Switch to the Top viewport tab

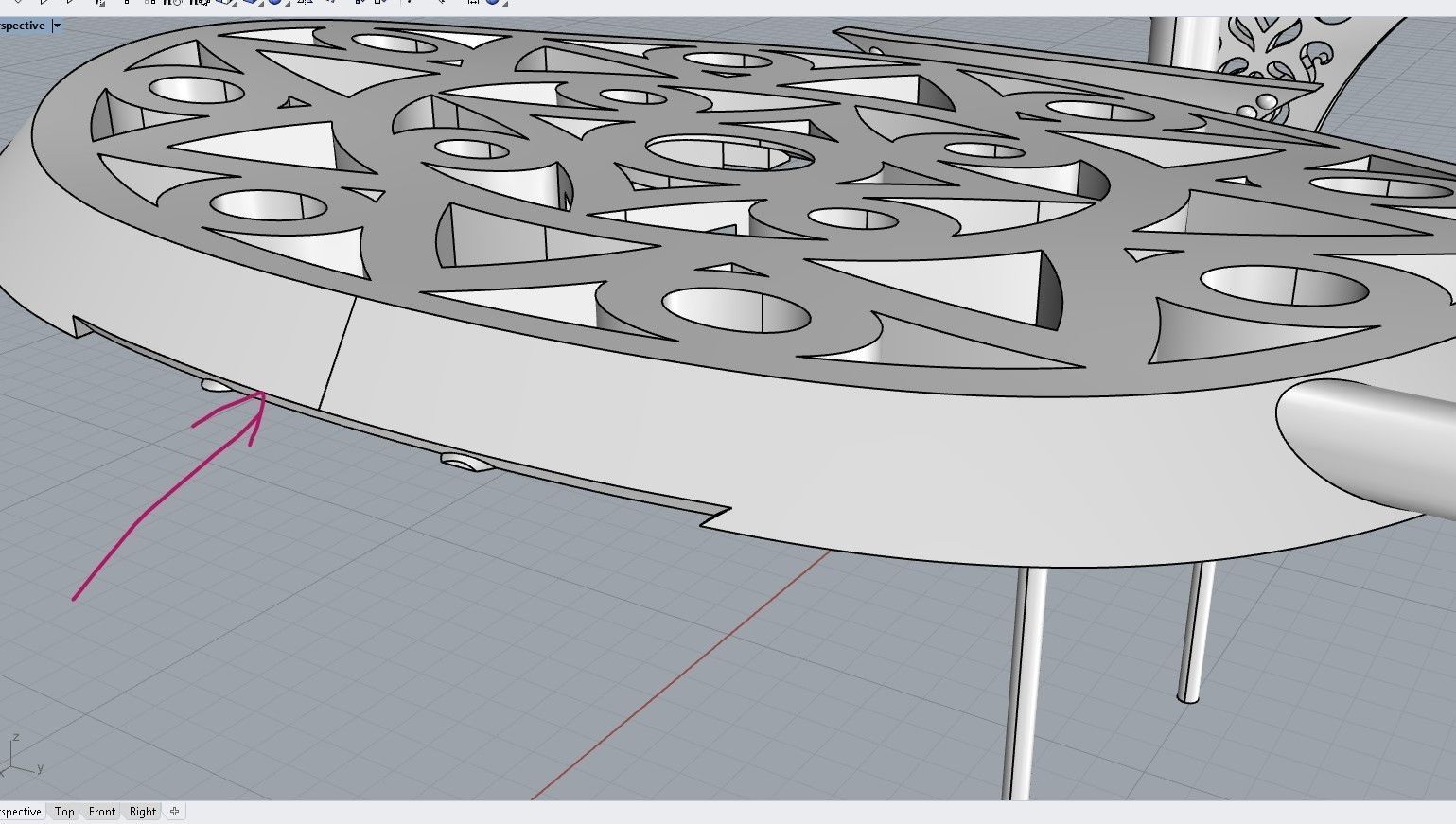tap(64, 812)
